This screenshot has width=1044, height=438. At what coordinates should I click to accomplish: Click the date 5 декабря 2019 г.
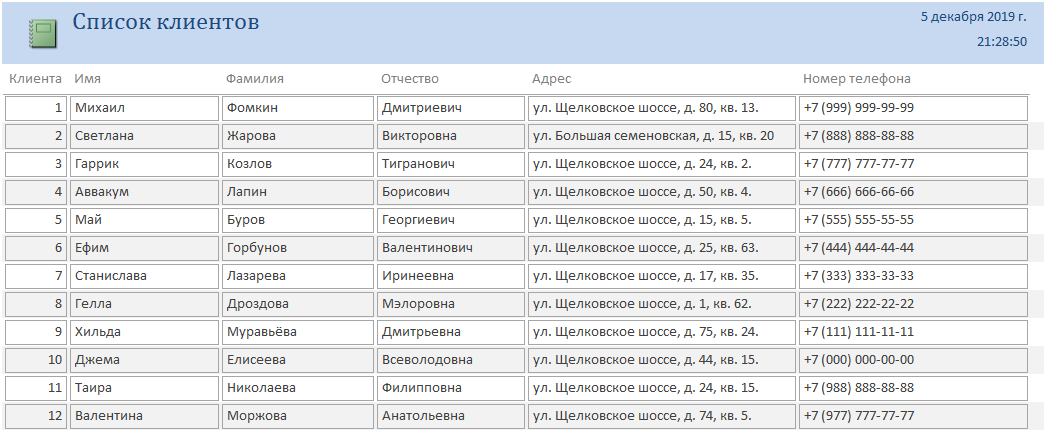(x=973, y=17)
